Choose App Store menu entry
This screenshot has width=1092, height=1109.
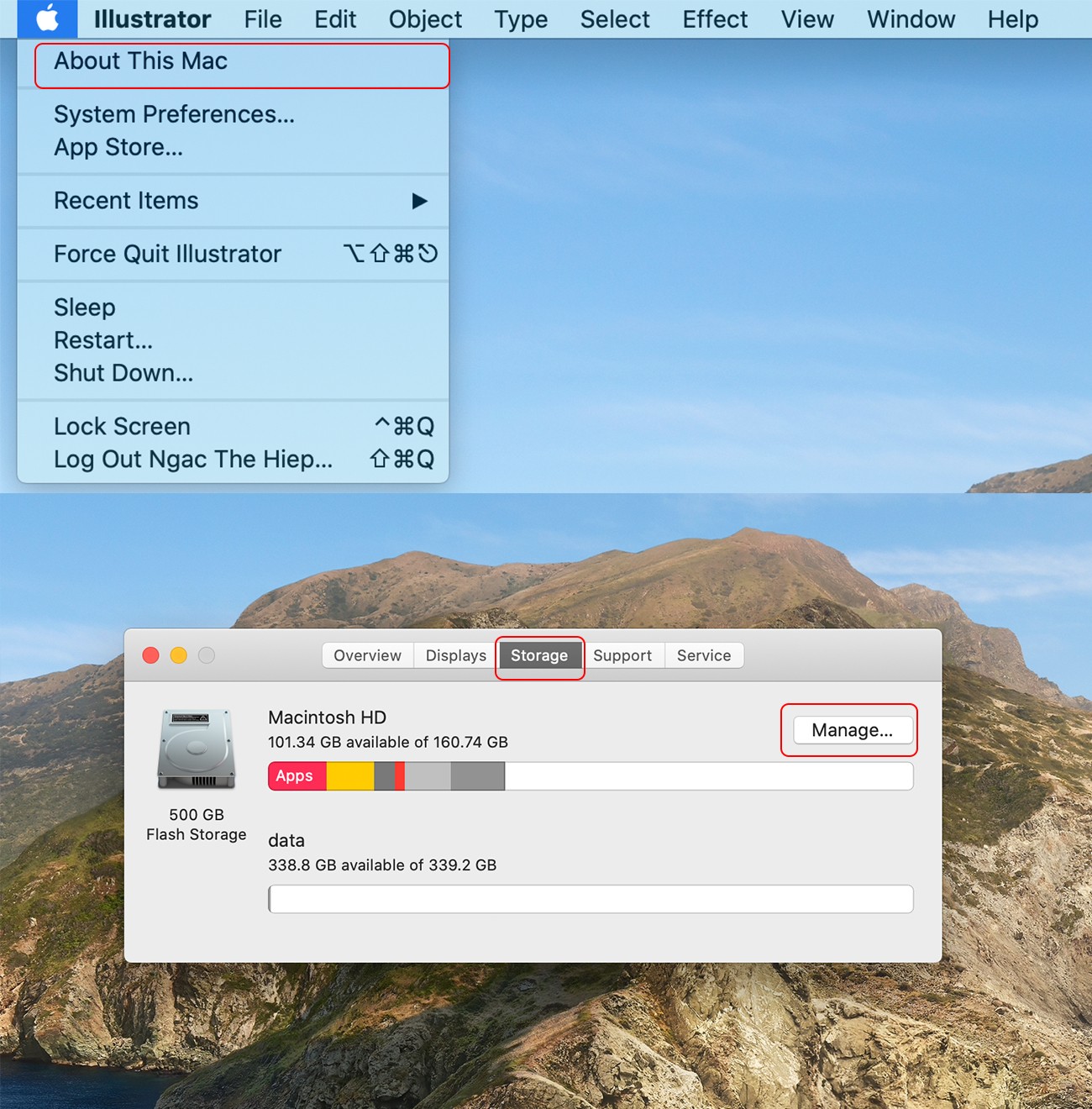(x=233, y=147)
